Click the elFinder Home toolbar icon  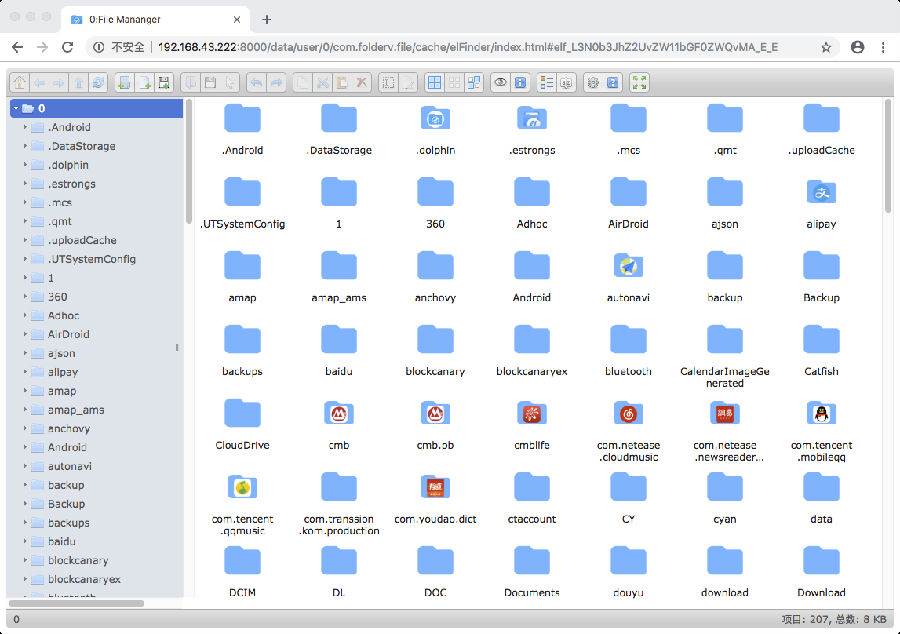pos(20,83)
